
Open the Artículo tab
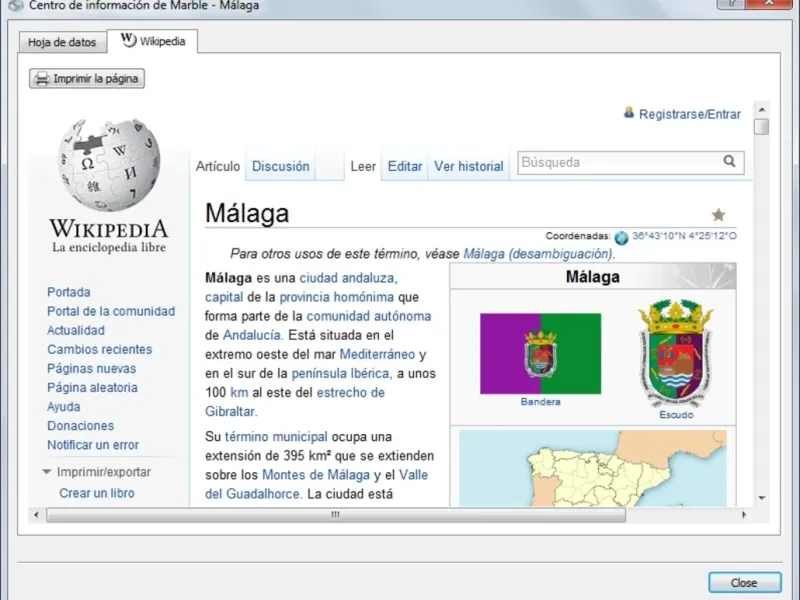tap(218, 166)
